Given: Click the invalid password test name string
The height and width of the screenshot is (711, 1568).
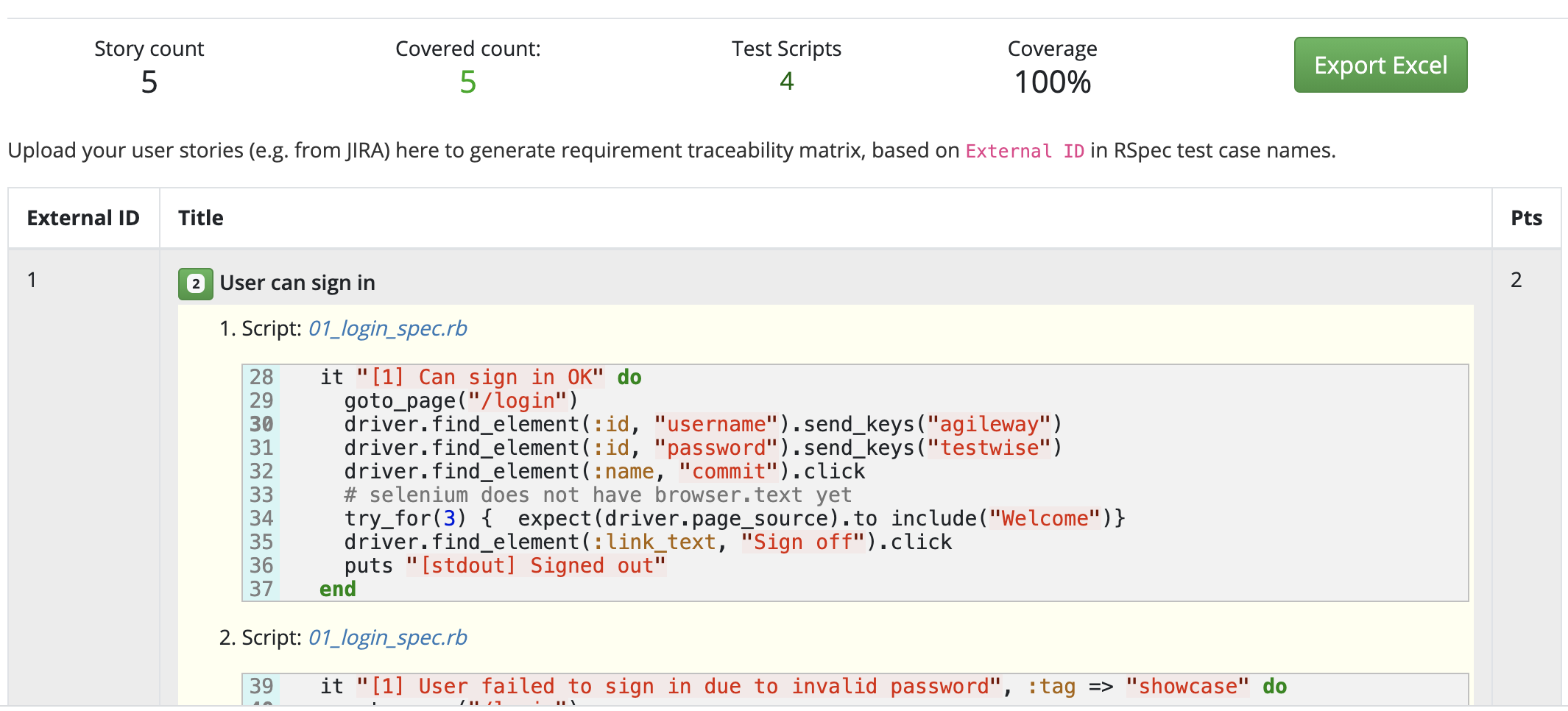Looking at the screenshot, I should [678, 686].
